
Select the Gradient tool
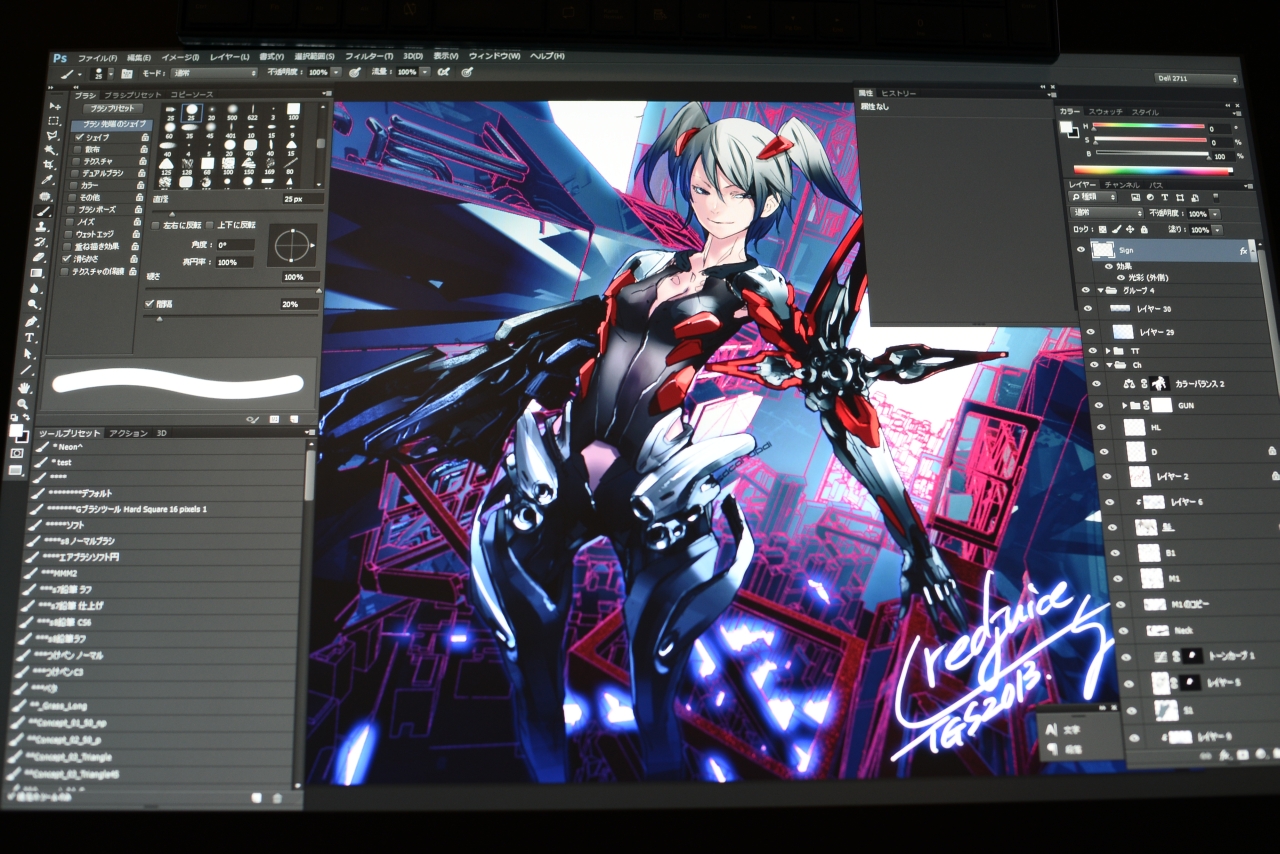pos(37,272)
